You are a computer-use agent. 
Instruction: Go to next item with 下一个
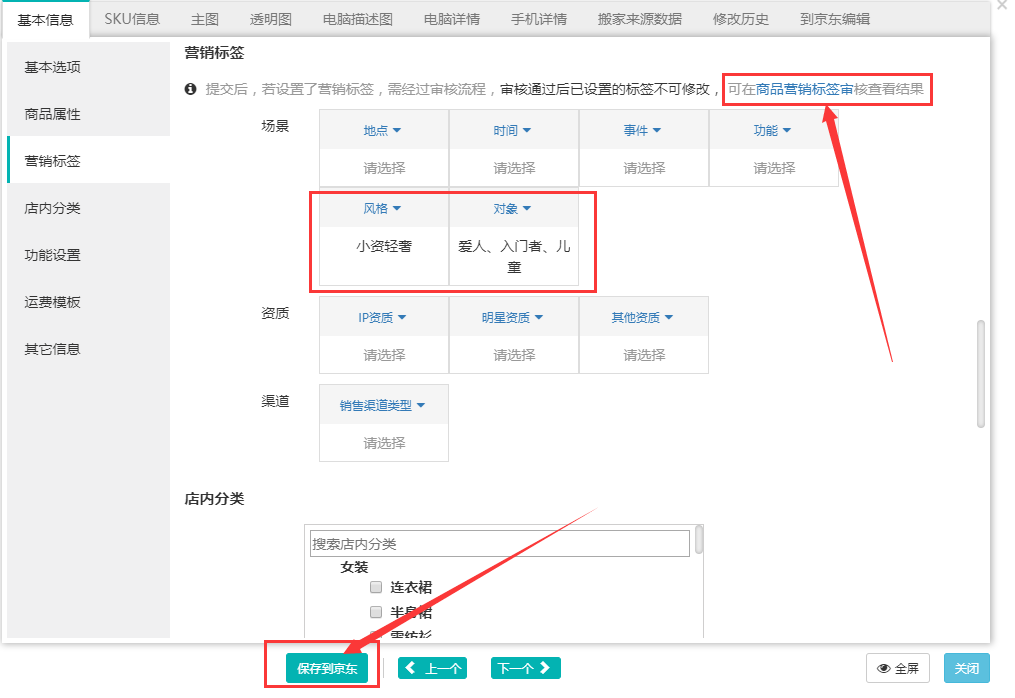(x=525, y=669)
